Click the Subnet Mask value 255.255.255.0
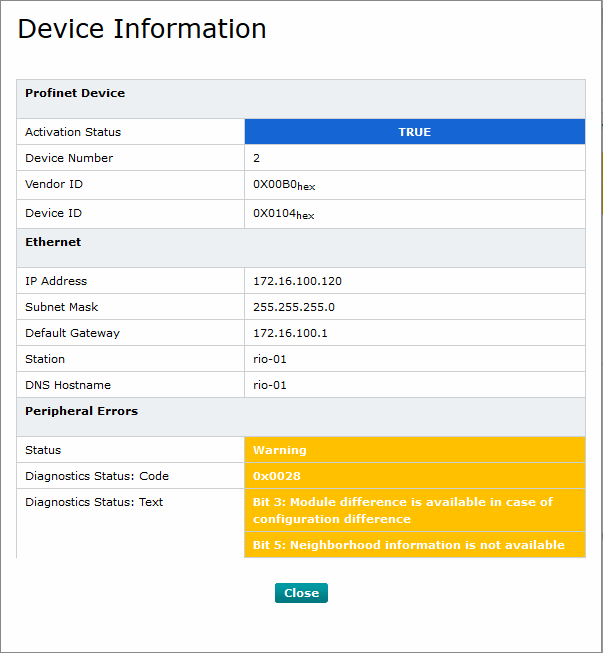603x653 pixels. 294,307
